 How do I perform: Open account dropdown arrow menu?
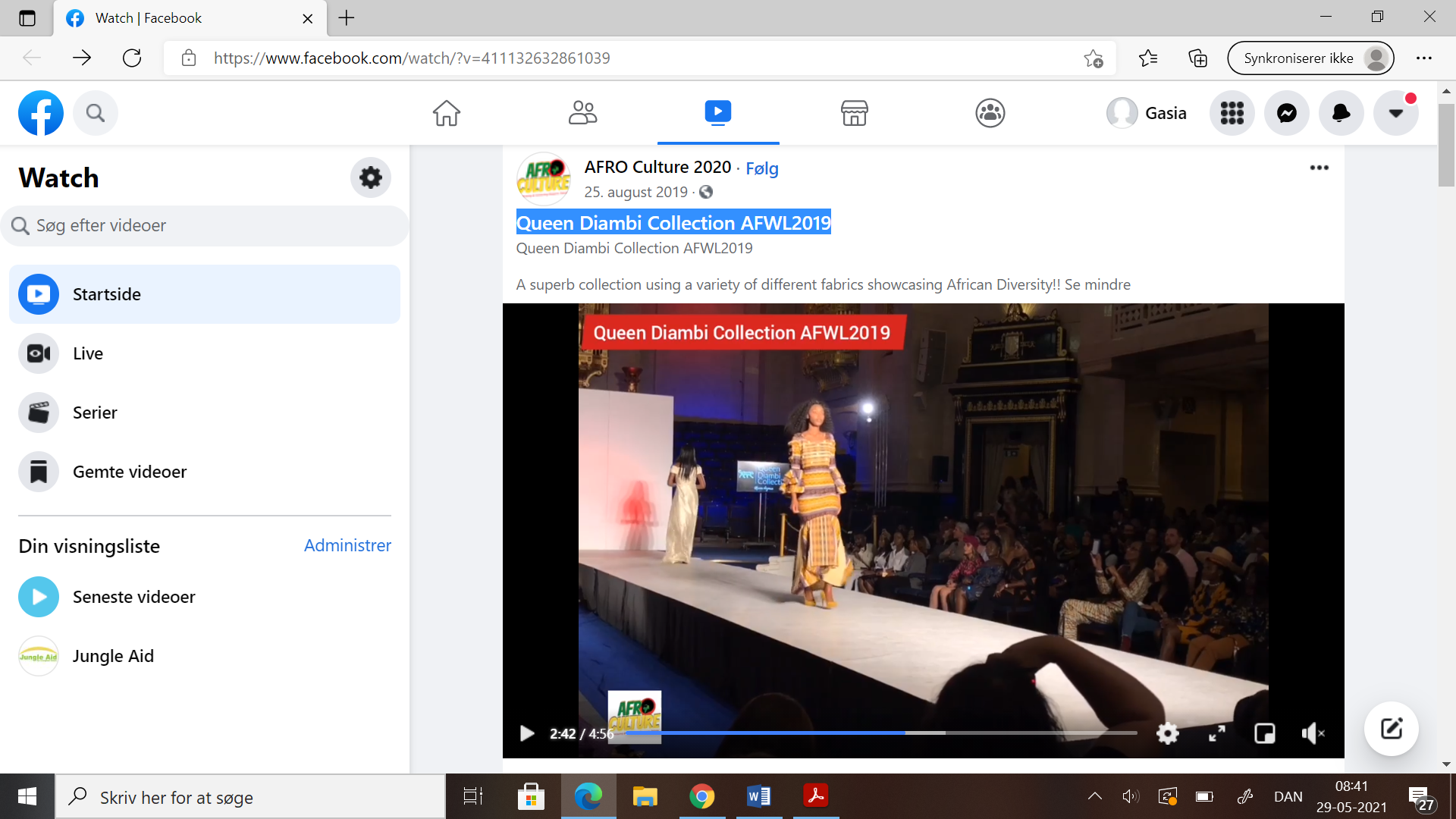pyautogui.click(x=1395, y=114)
